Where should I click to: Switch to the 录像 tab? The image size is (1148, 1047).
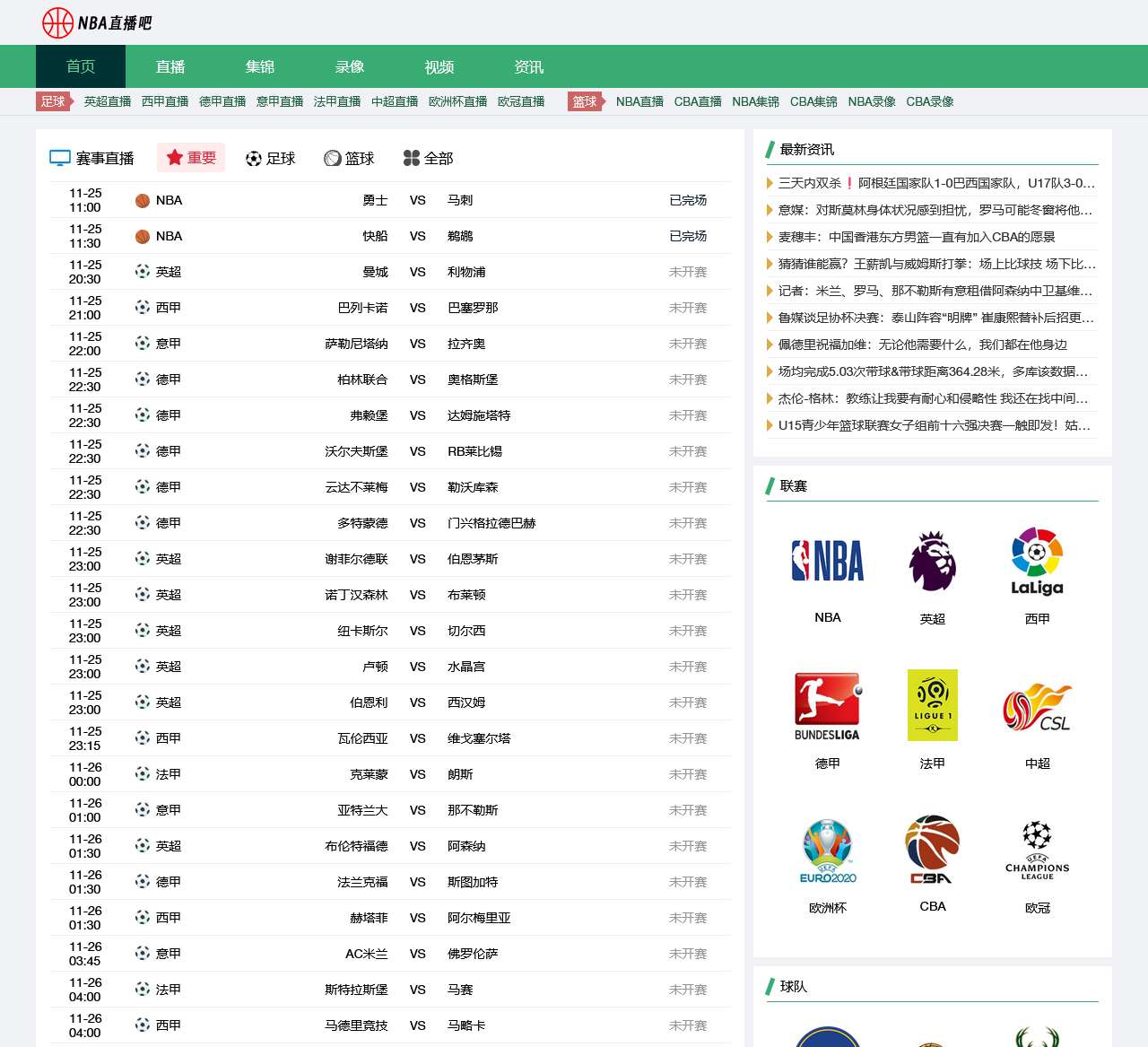[x=349, y=65]
